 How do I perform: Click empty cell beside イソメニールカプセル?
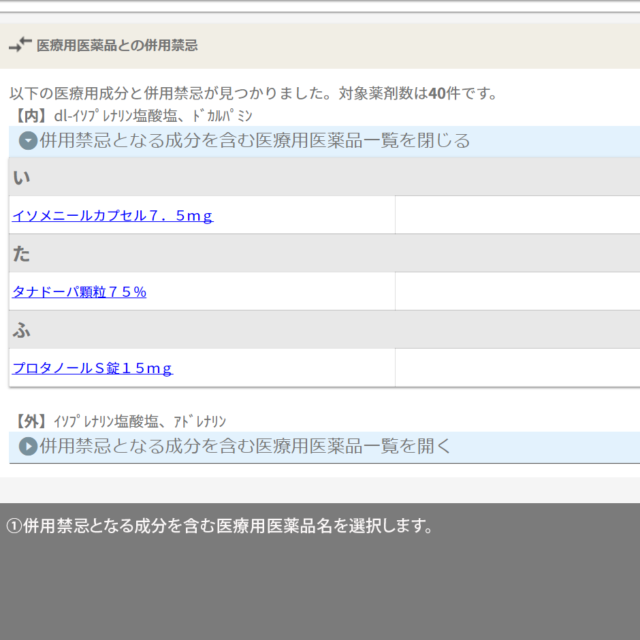517,215
